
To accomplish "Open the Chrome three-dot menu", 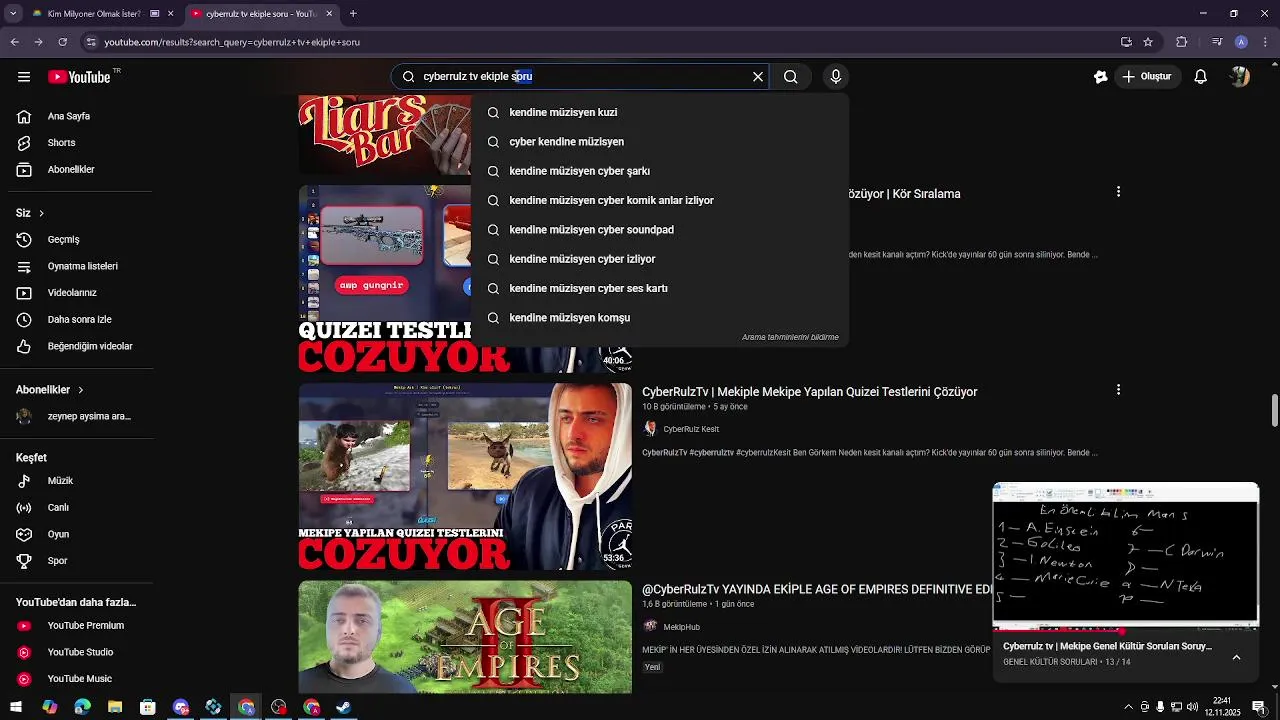I will (1266, 42).
